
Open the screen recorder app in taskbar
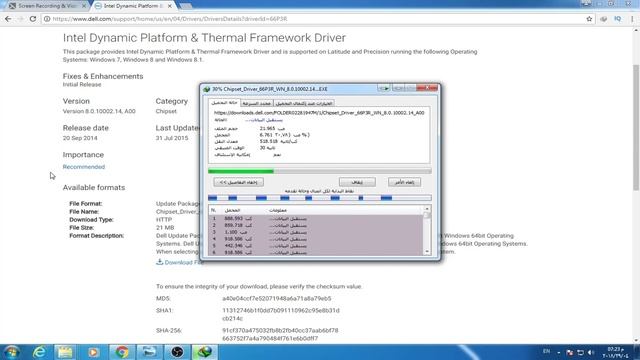(x=149, y=352)
